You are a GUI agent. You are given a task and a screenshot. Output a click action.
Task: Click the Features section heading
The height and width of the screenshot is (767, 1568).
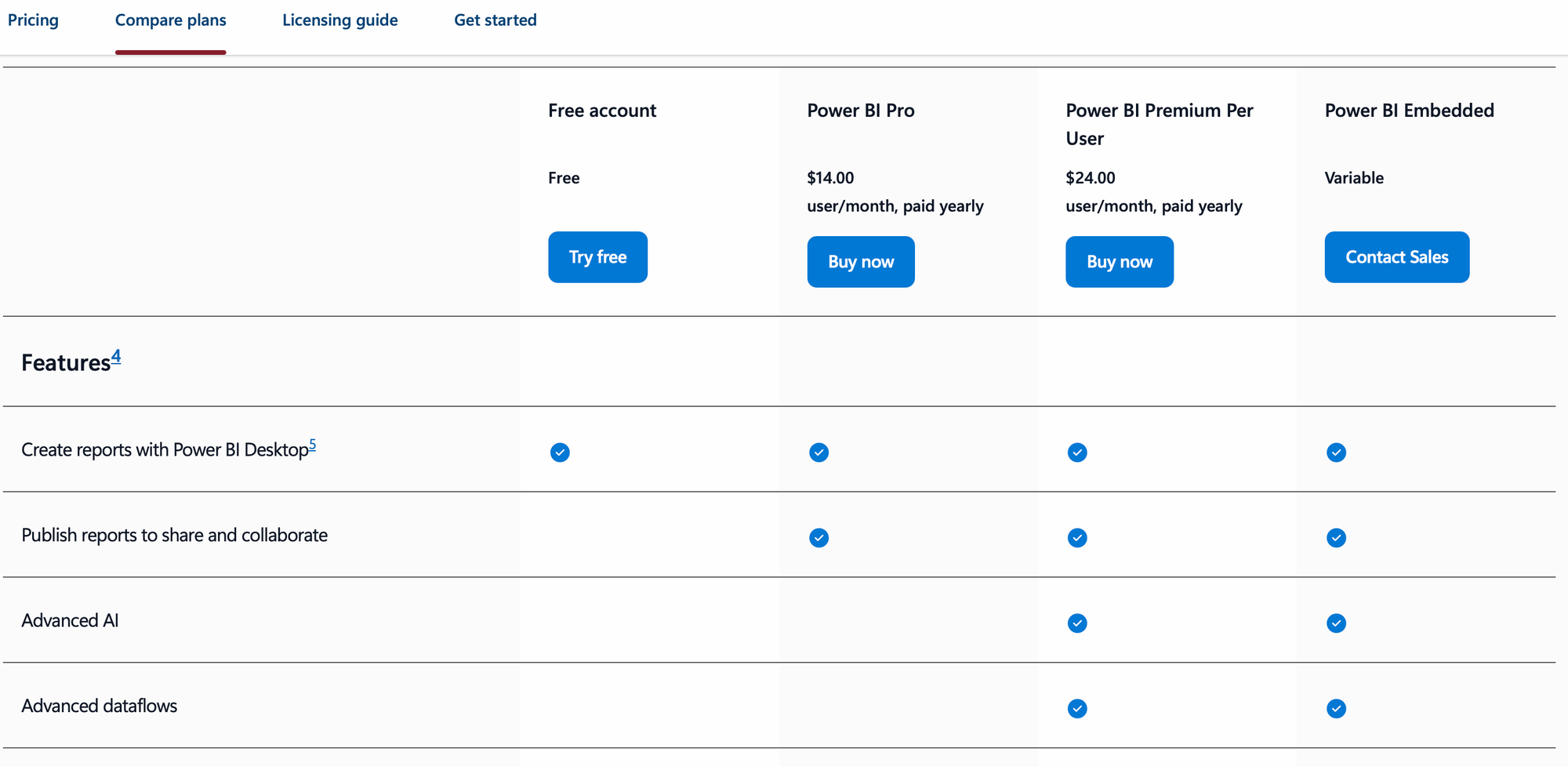(x=66, y=363)
